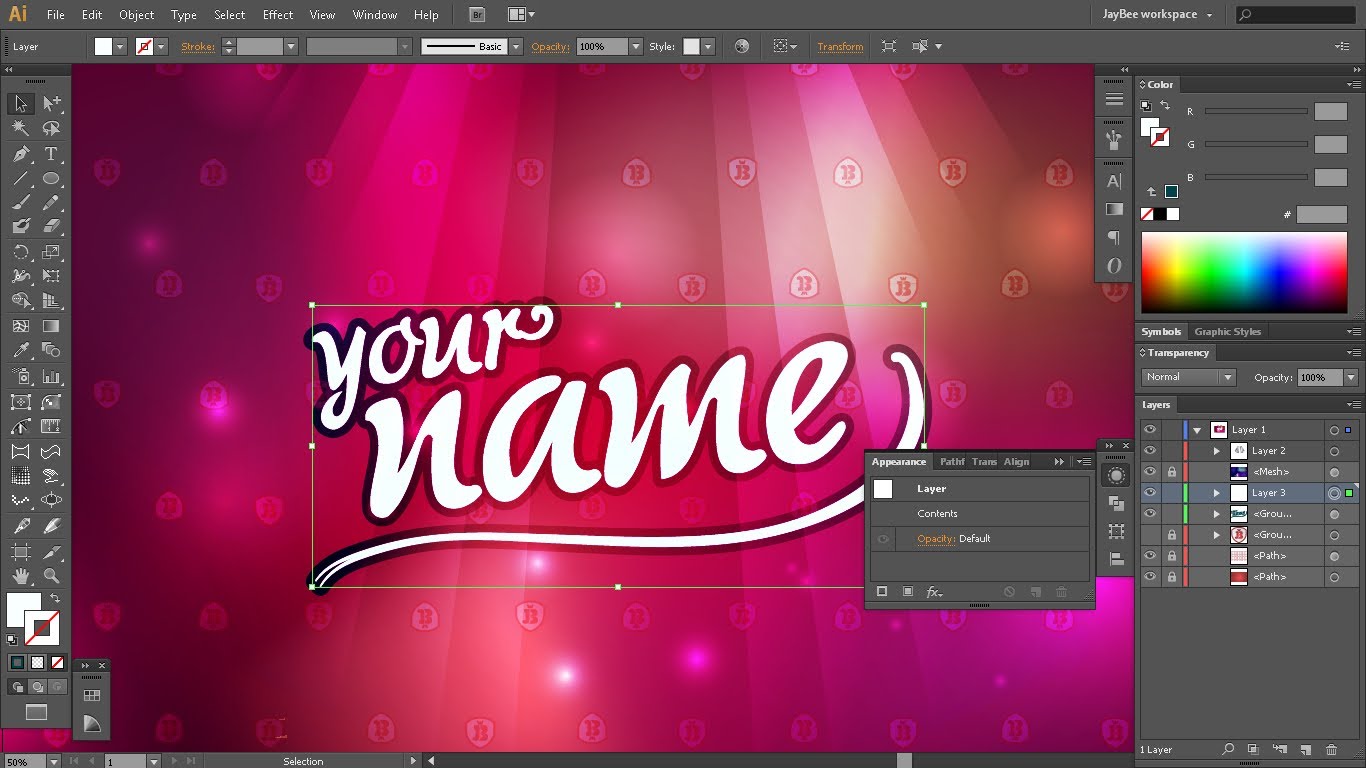
Task: Activate the Hand tool
Action: [20, 576]
